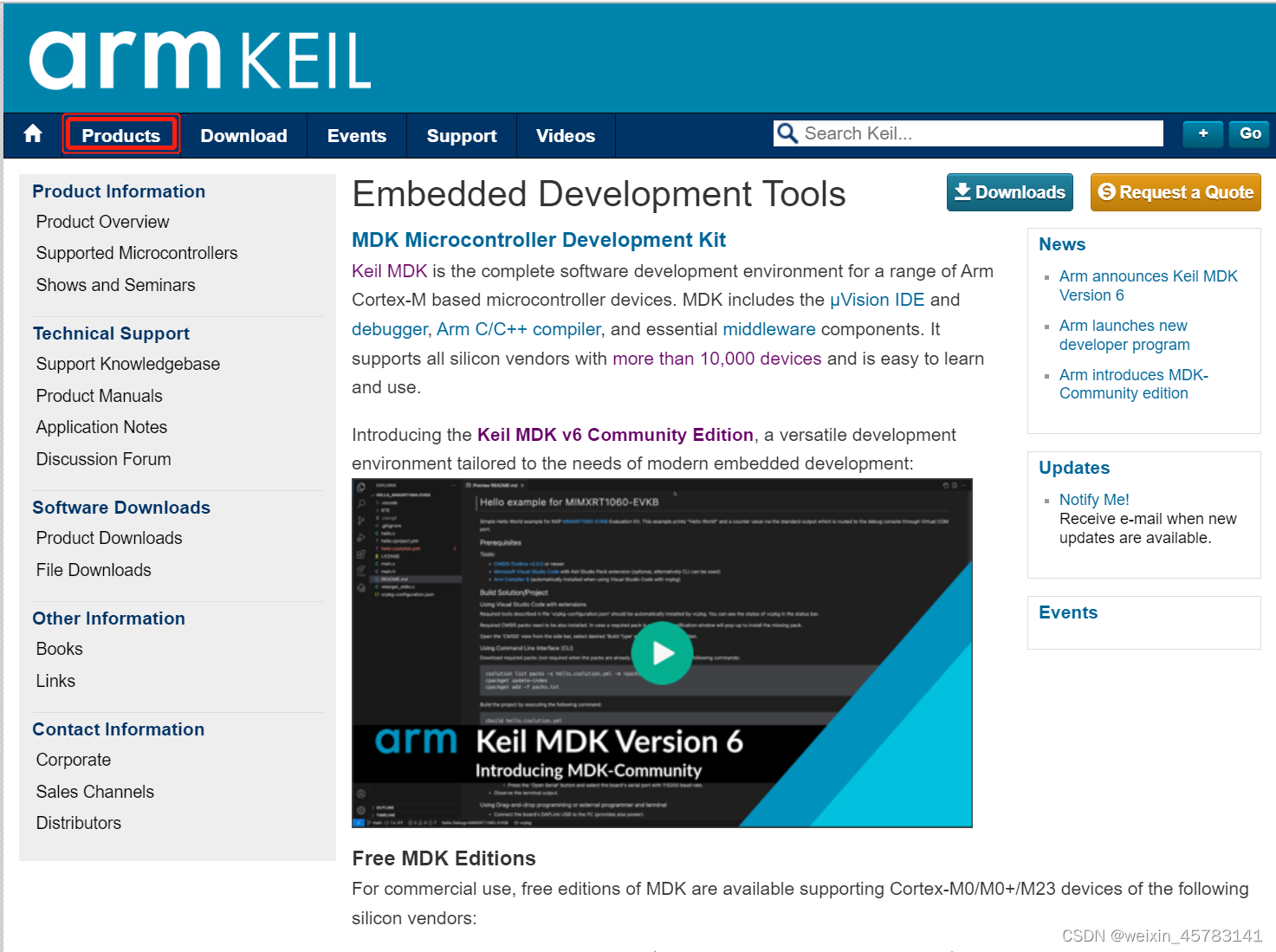Open the Books link
This screenshot has height=952, width=1276.
coord(60,649)
